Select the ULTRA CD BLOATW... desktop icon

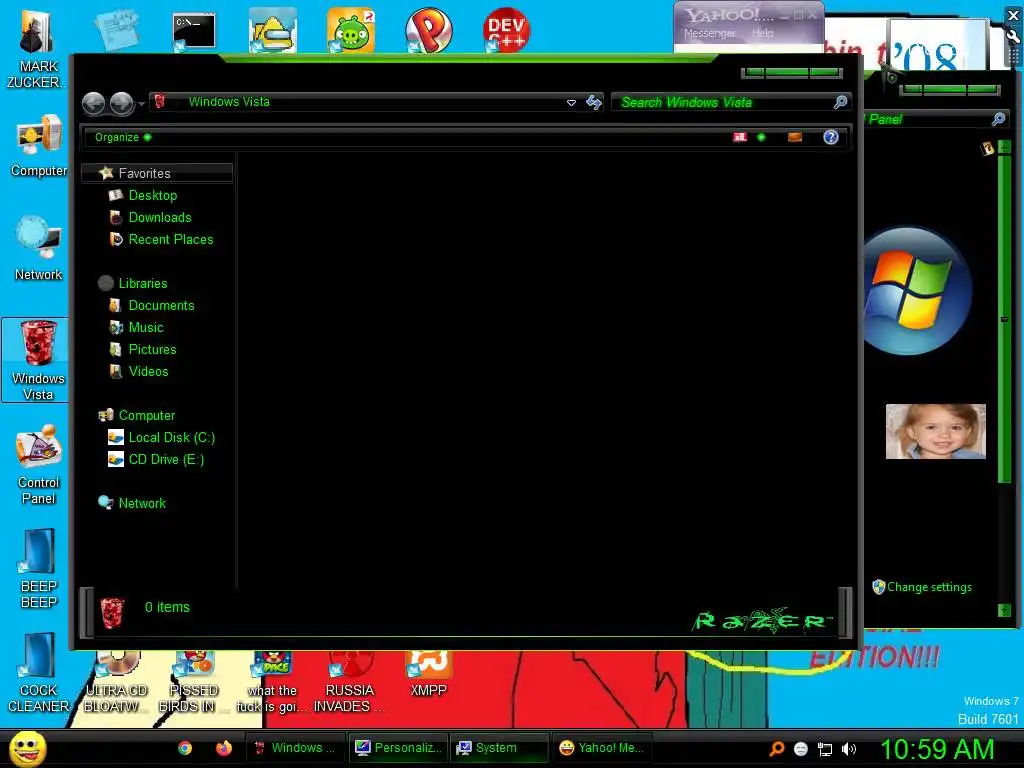pyautogui.click(x=116, y=682)
